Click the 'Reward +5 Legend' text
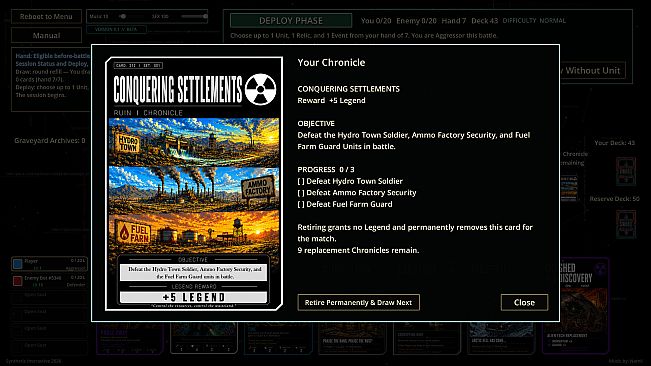This screenshot has height=366, width=651. click(331, 100)
